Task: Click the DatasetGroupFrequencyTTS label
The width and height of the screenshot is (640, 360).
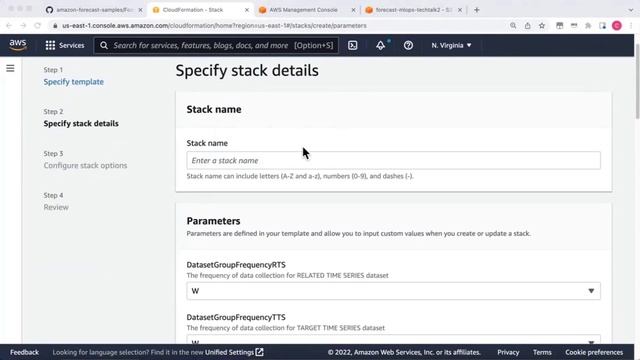Action: click(x=236, y=317)
